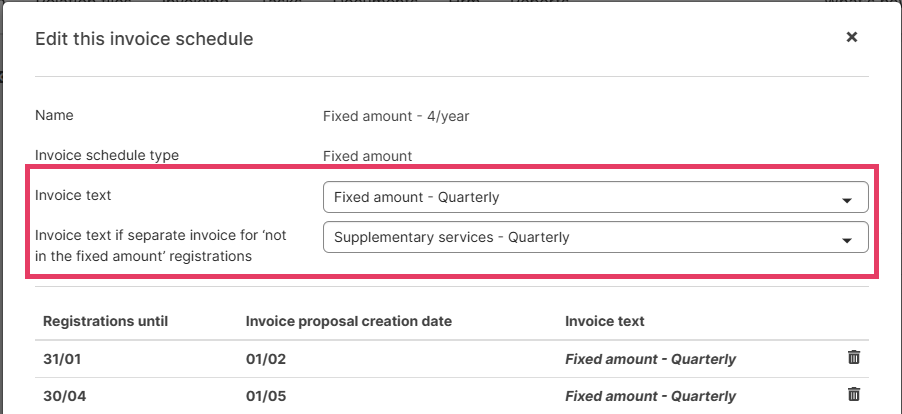Open the Invoice text dropdown

pos(595,197)
